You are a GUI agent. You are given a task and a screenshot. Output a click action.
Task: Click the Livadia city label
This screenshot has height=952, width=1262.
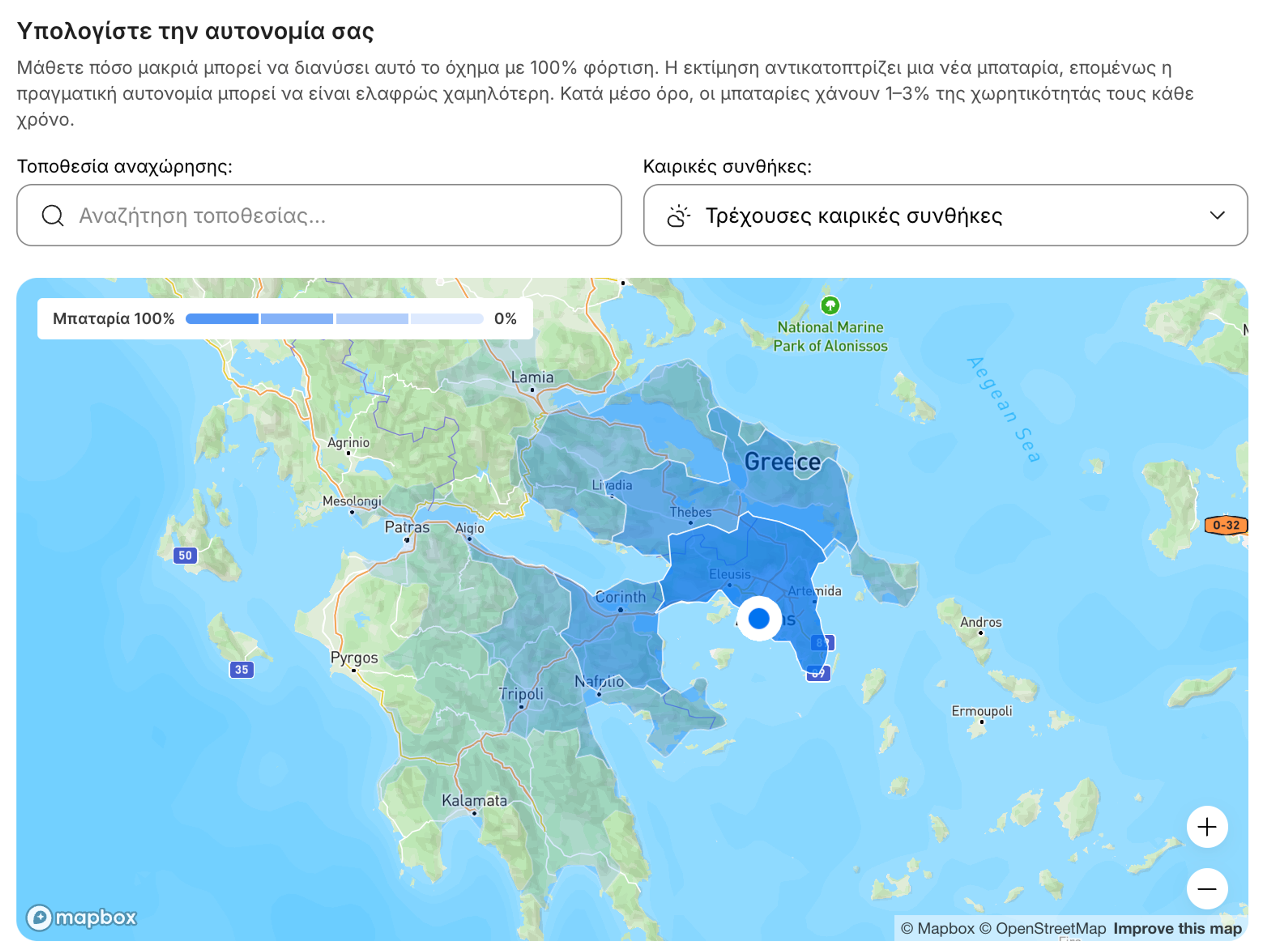pyautogui.click(x=612, y=485)
